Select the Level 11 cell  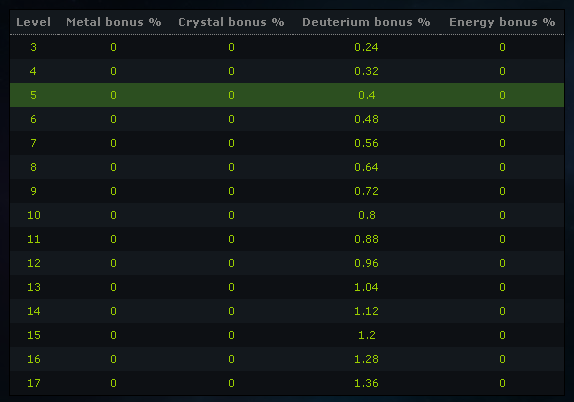coord(34,239)
